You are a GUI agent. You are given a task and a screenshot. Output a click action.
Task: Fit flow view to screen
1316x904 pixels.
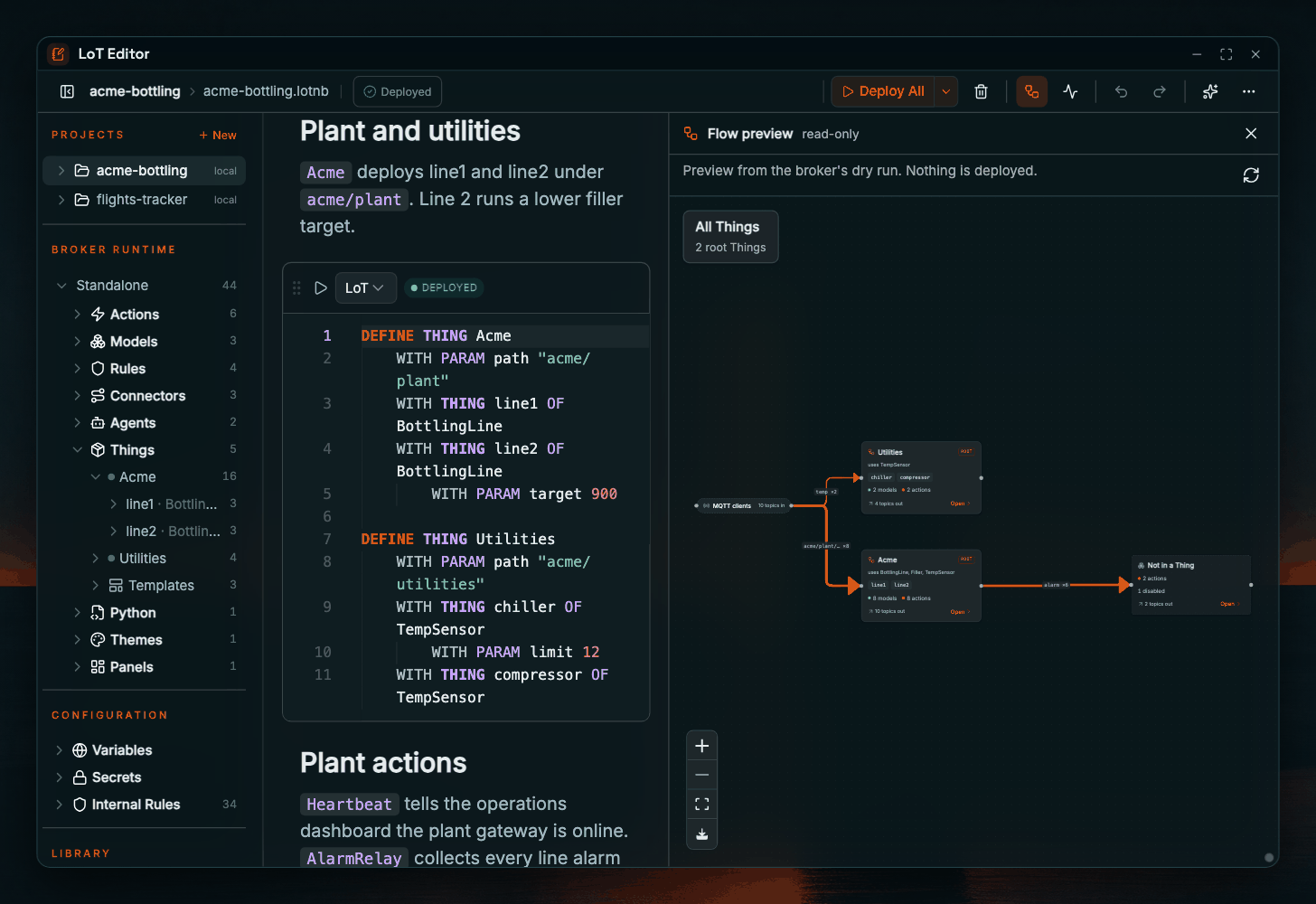702,805
